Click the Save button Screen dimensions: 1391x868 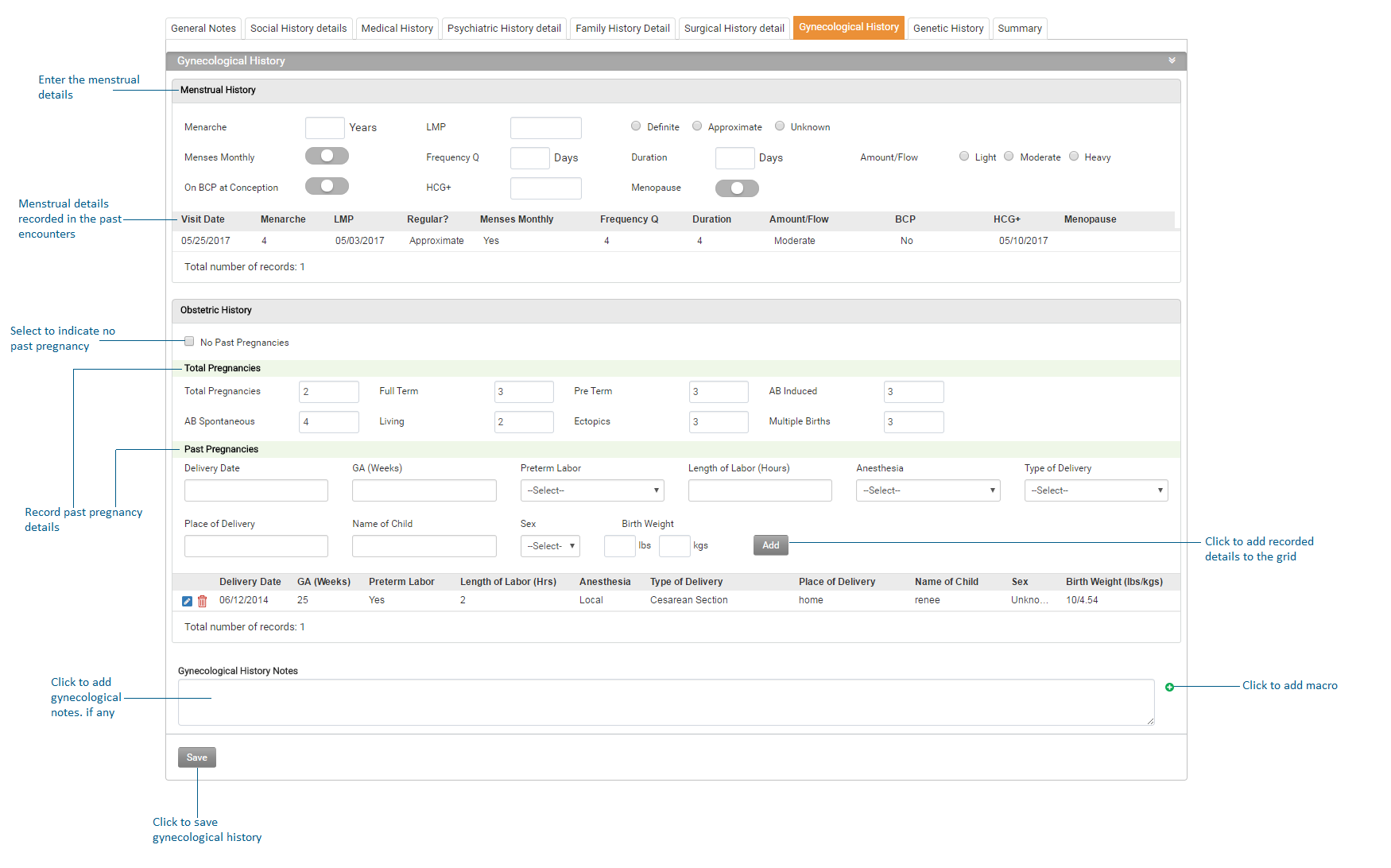pos(197,758)
